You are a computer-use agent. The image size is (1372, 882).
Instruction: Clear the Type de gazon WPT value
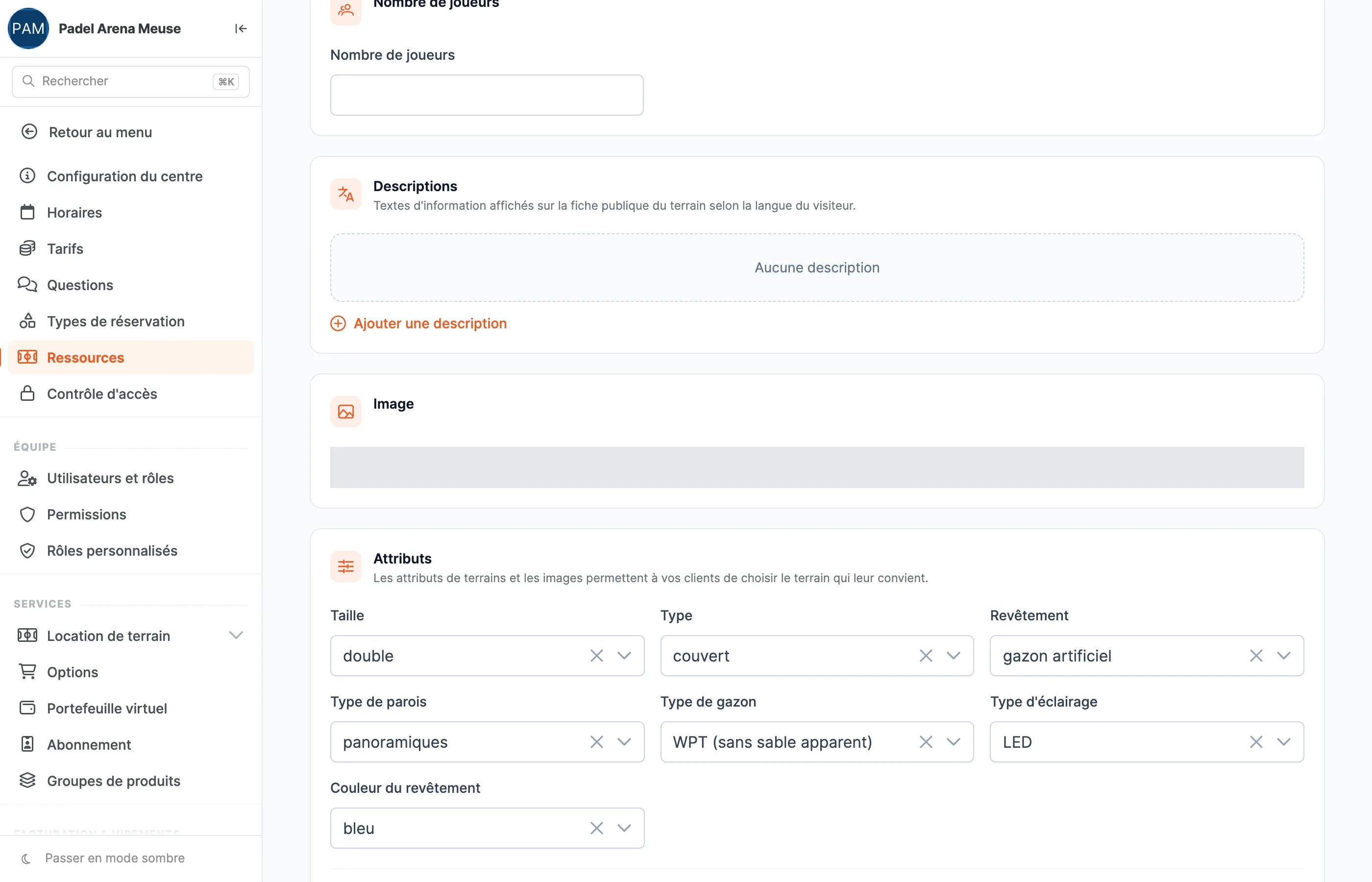point(926,742)
